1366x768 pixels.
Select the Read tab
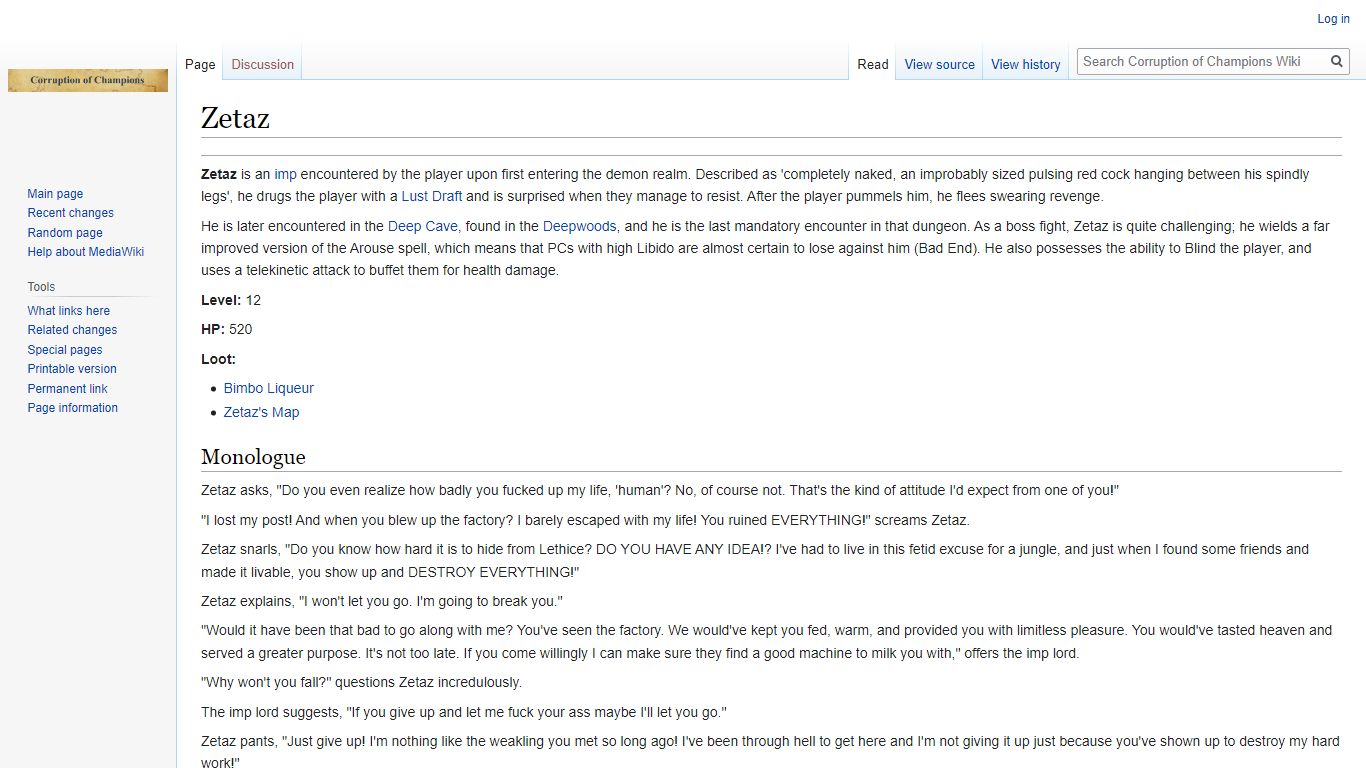pos(873,64)
